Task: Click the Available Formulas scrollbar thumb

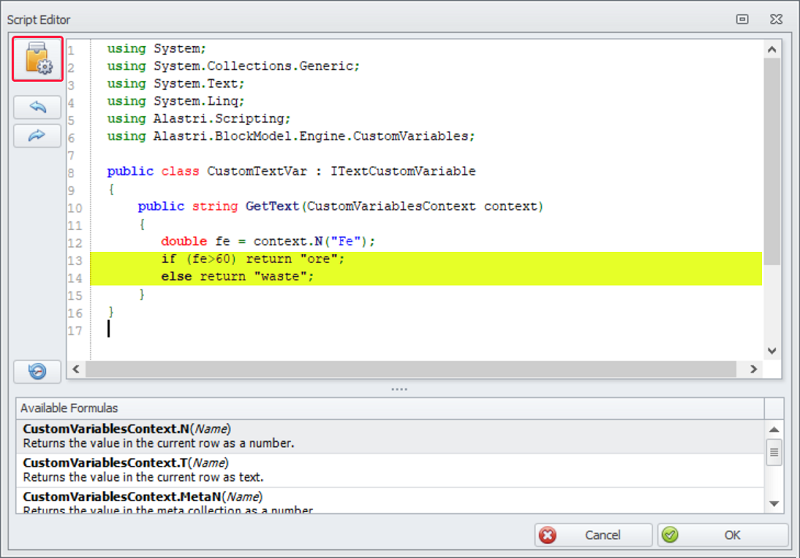Action: (x=774, y=452)
